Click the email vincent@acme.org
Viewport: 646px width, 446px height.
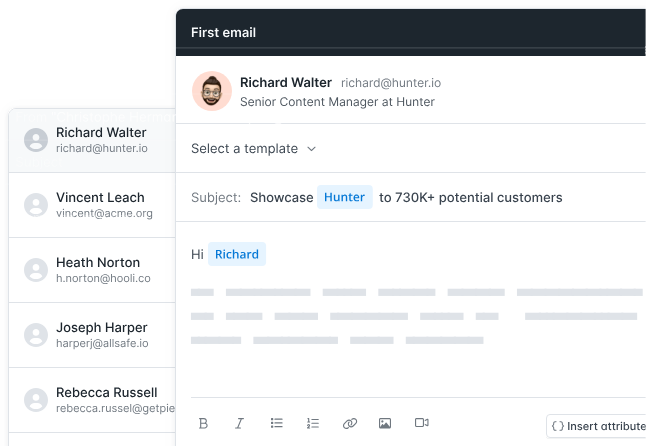tap(104, 213)
